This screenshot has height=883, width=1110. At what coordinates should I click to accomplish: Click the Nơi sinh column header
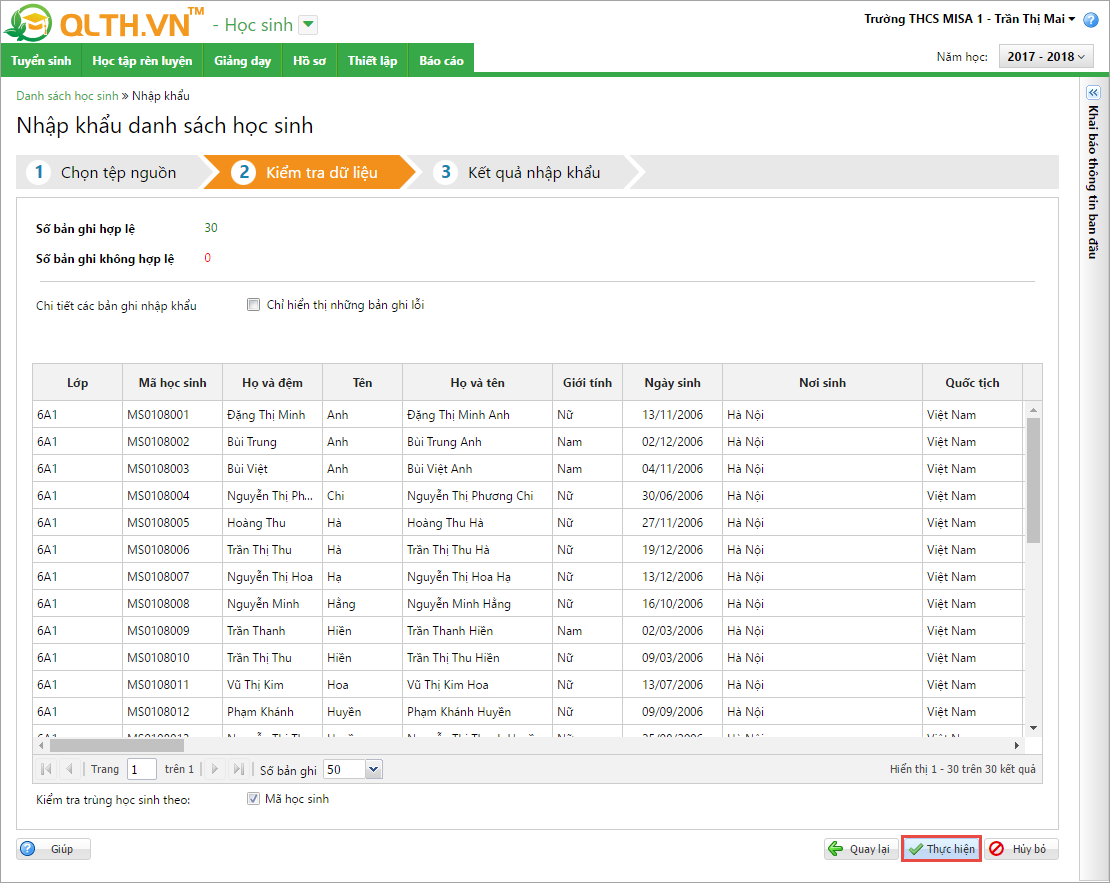[x=823, y=382]
